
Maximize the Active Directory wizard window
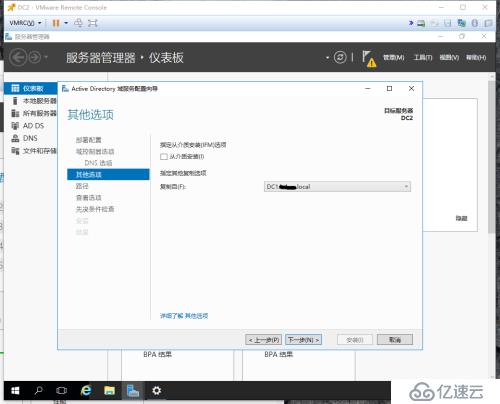tap(389, 88)
